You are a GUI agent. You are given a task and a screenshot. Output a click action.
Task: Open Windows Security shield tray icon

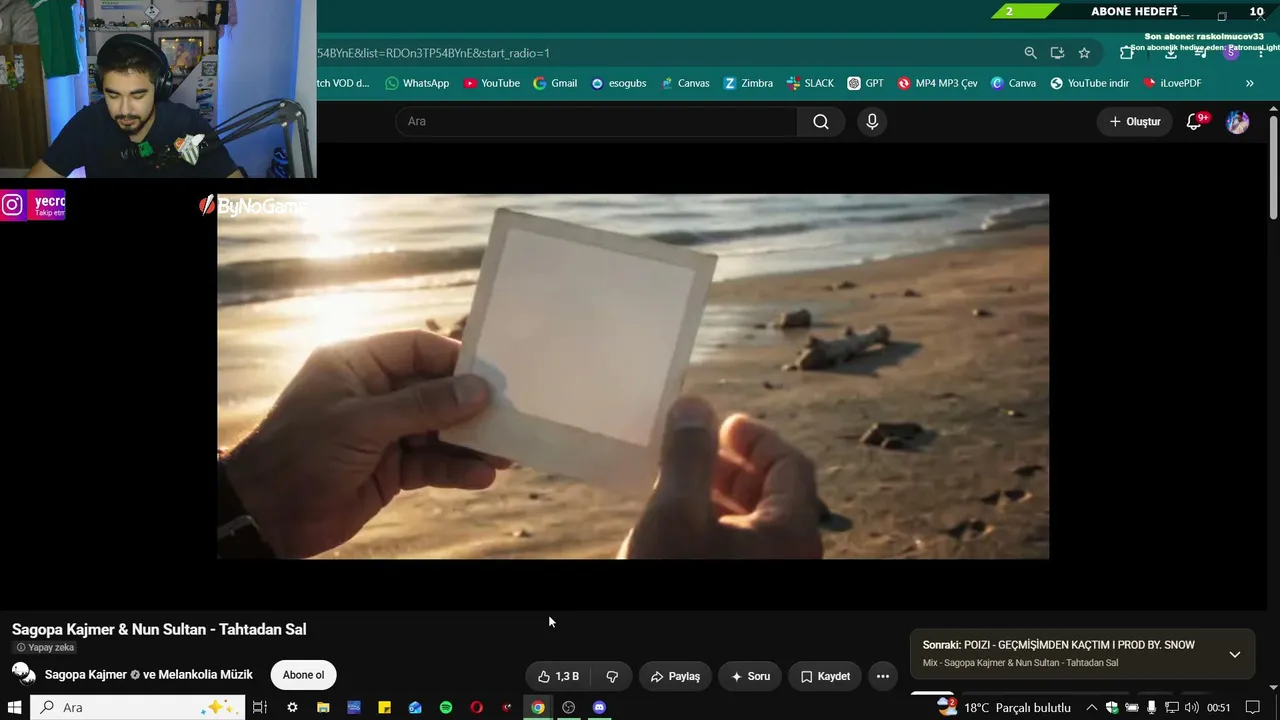click(x=1112, y=707)
